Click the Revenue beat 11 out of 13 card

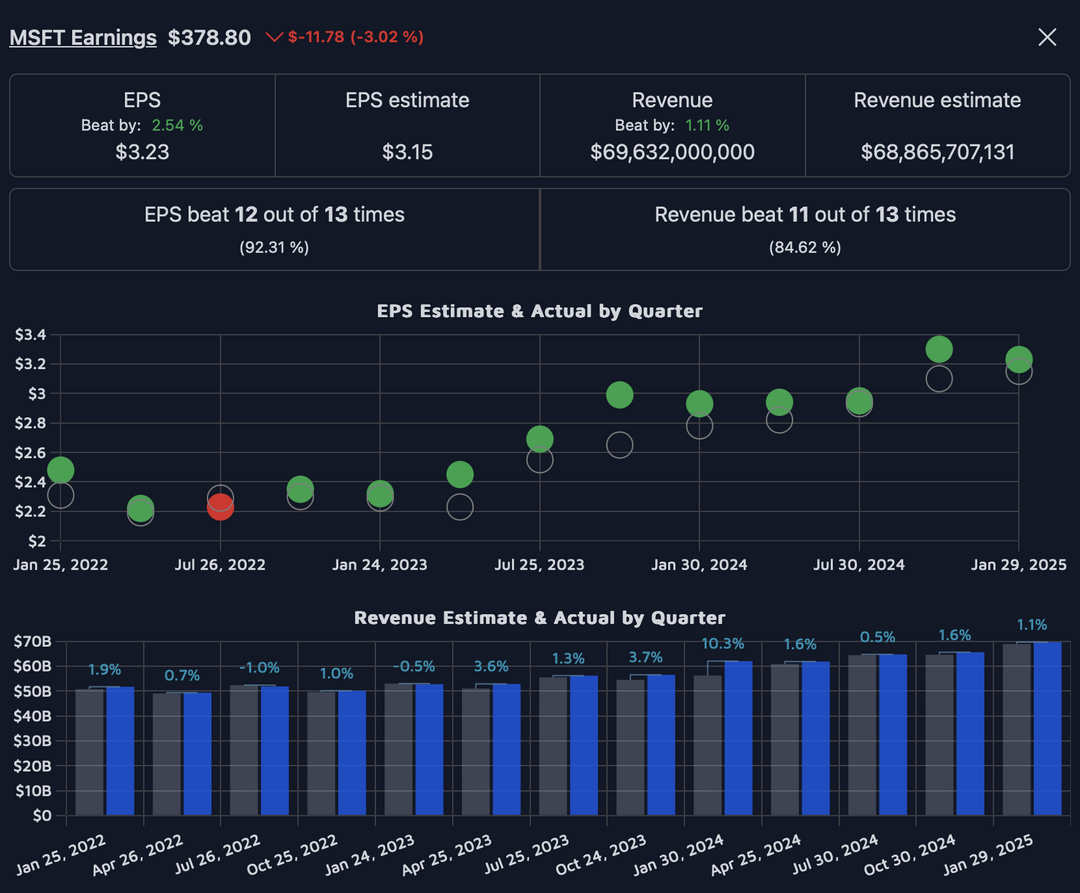(805, 230)
